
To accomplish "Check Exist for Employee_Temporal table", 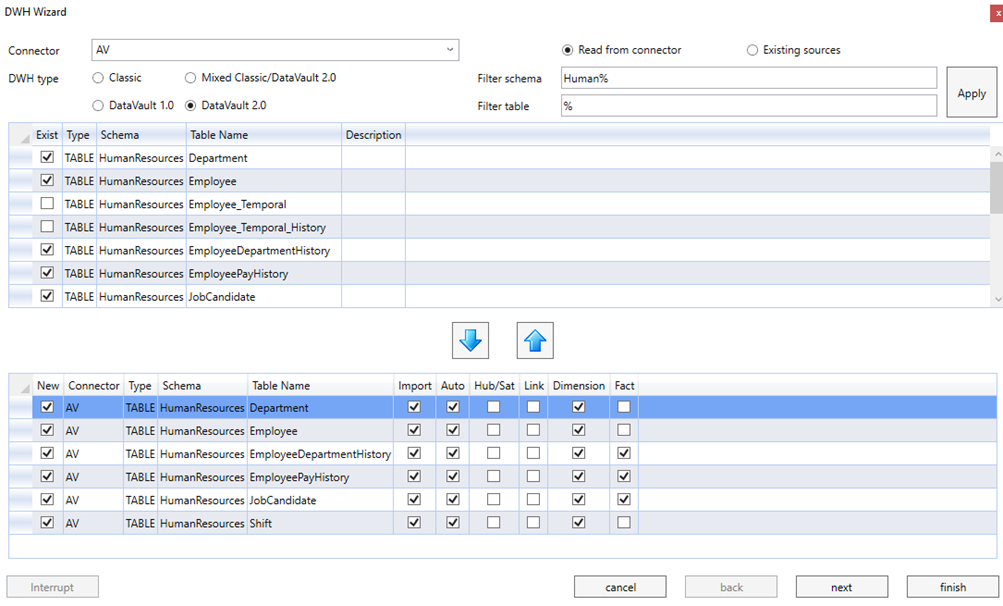I will (47, 203).
